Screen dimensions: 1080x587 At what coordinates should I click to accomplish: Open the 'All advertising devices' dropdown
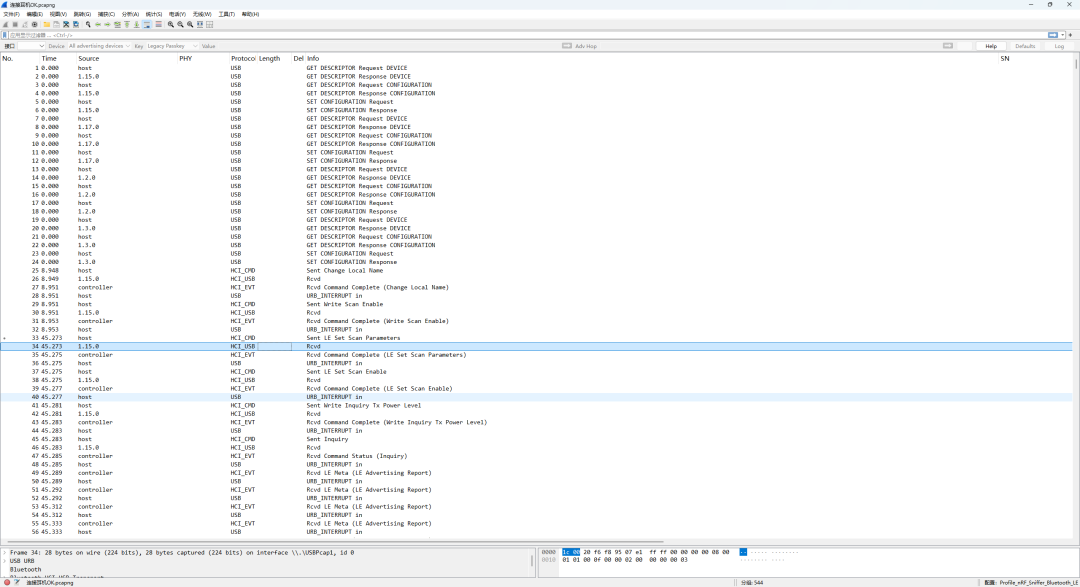[x=99, y=46]
